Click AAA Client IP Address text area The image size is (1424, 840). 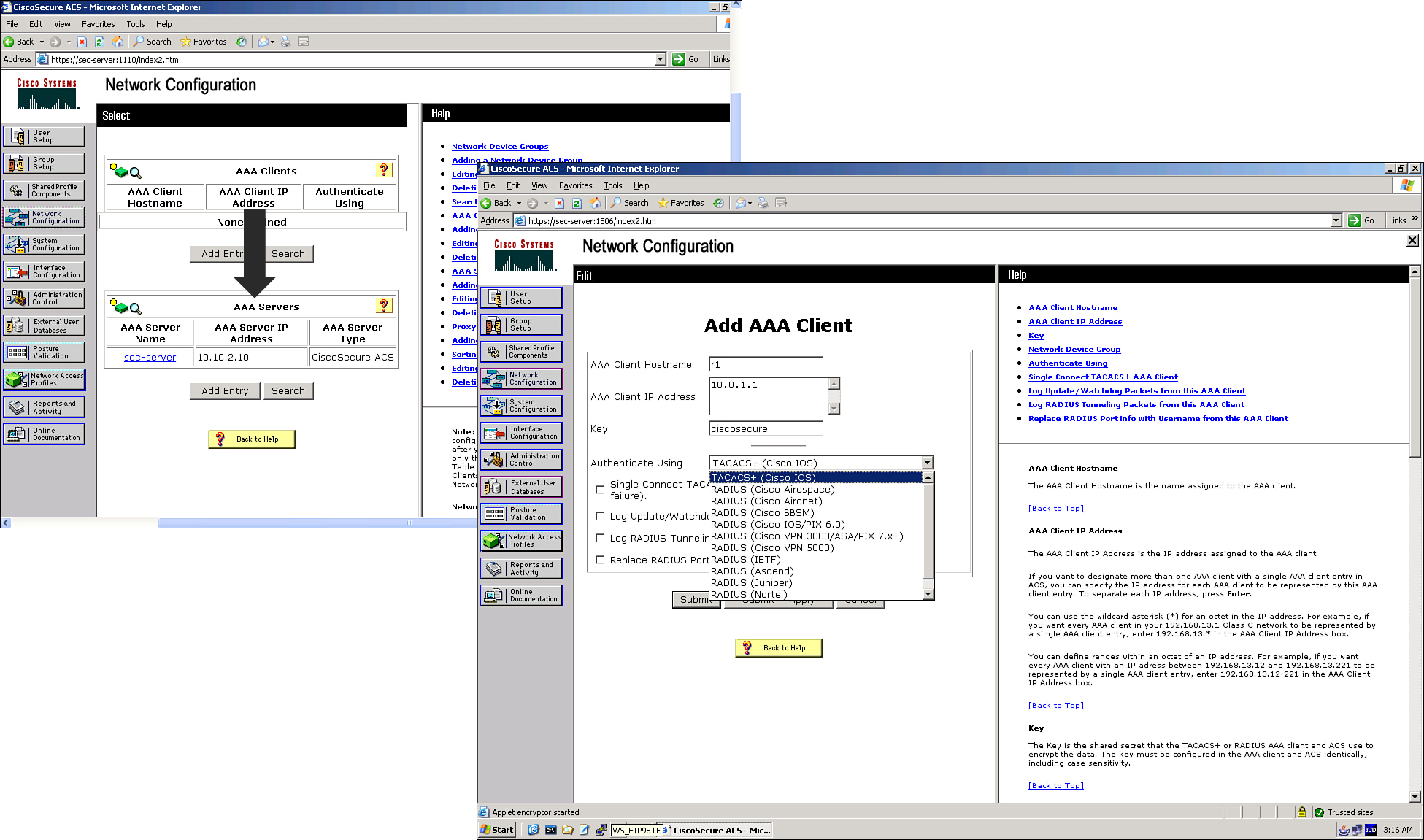click(x=769, y=396)
